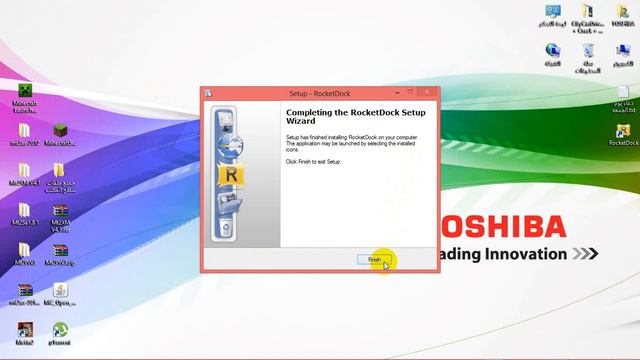The image size is (640, 360).
Task: Select the folder with Arabic label on left
Action: (60, 178)
